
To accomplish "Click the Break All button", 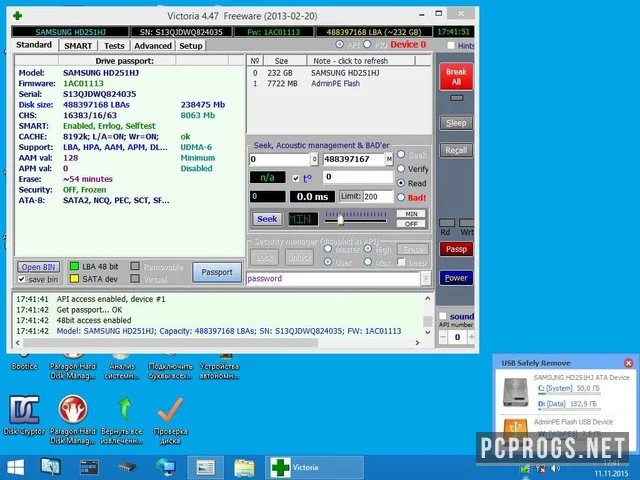I will coord(456,77).
